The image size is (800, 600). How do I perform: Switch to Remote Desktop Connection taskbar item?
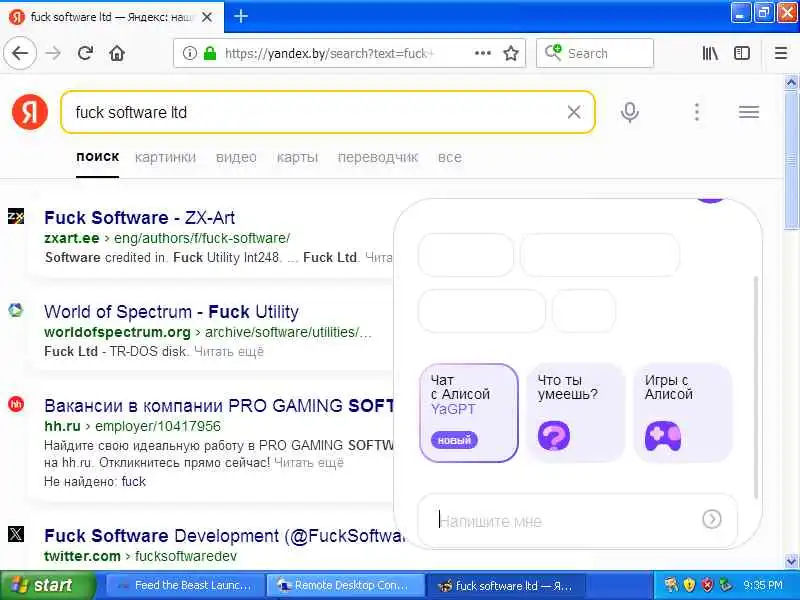(x=345, y=585)
